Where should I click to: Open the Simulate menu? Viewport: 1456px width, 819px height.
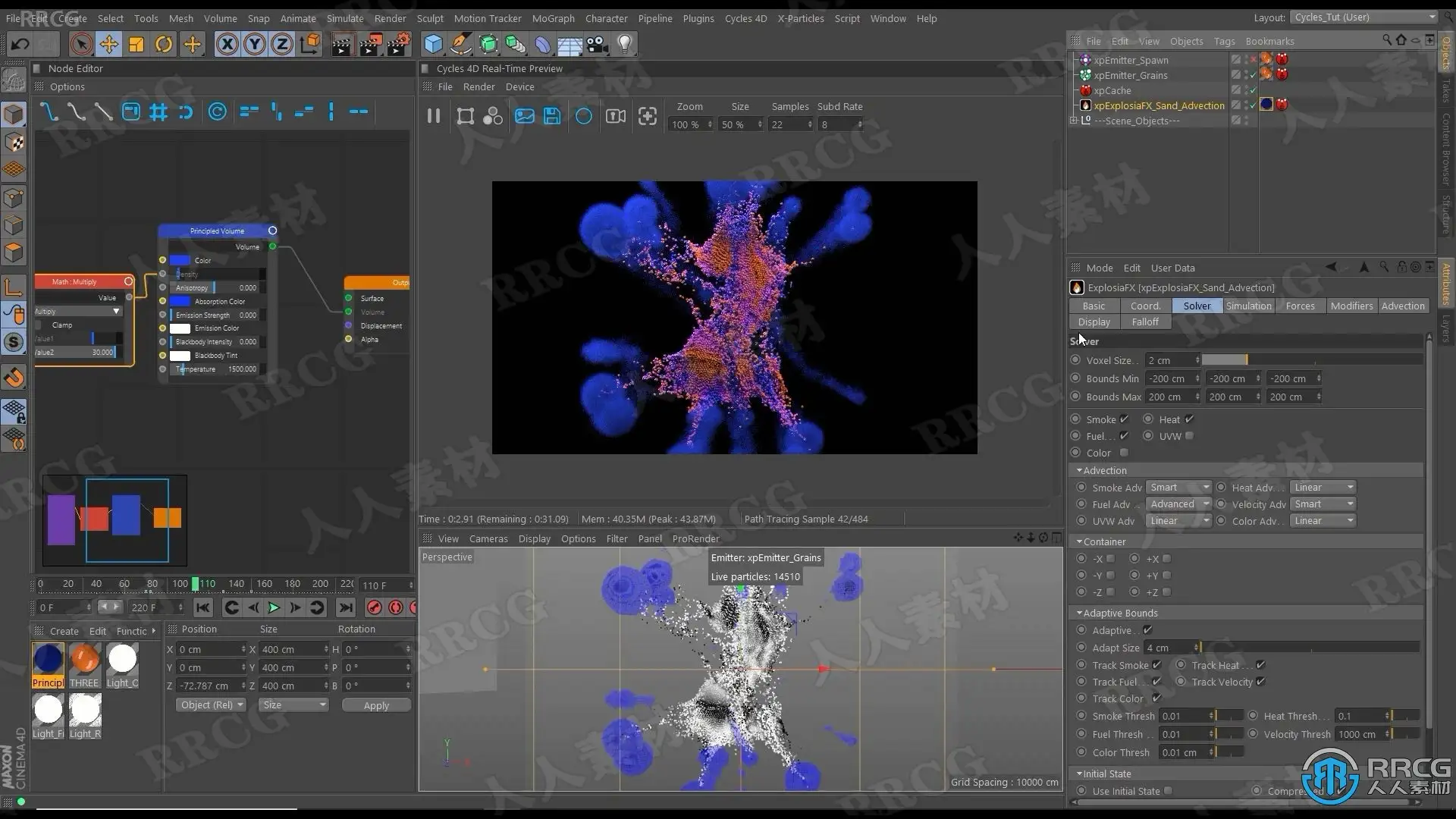344,18
